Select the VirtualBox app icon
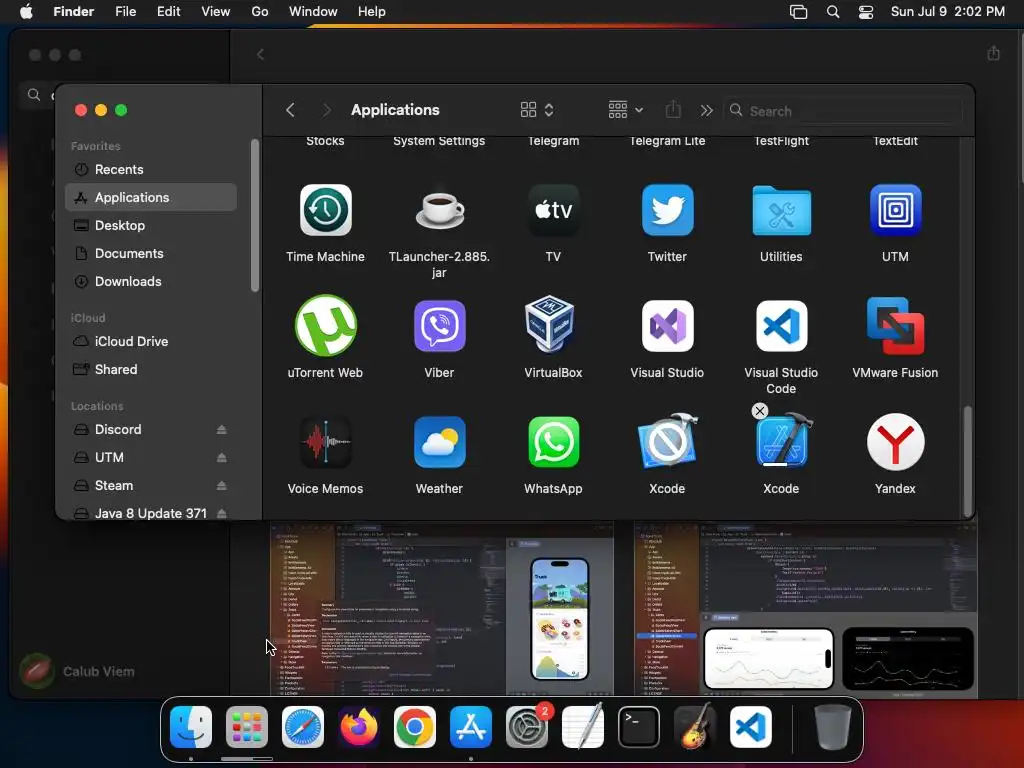 pyautogui.click(x=550, y=324)
